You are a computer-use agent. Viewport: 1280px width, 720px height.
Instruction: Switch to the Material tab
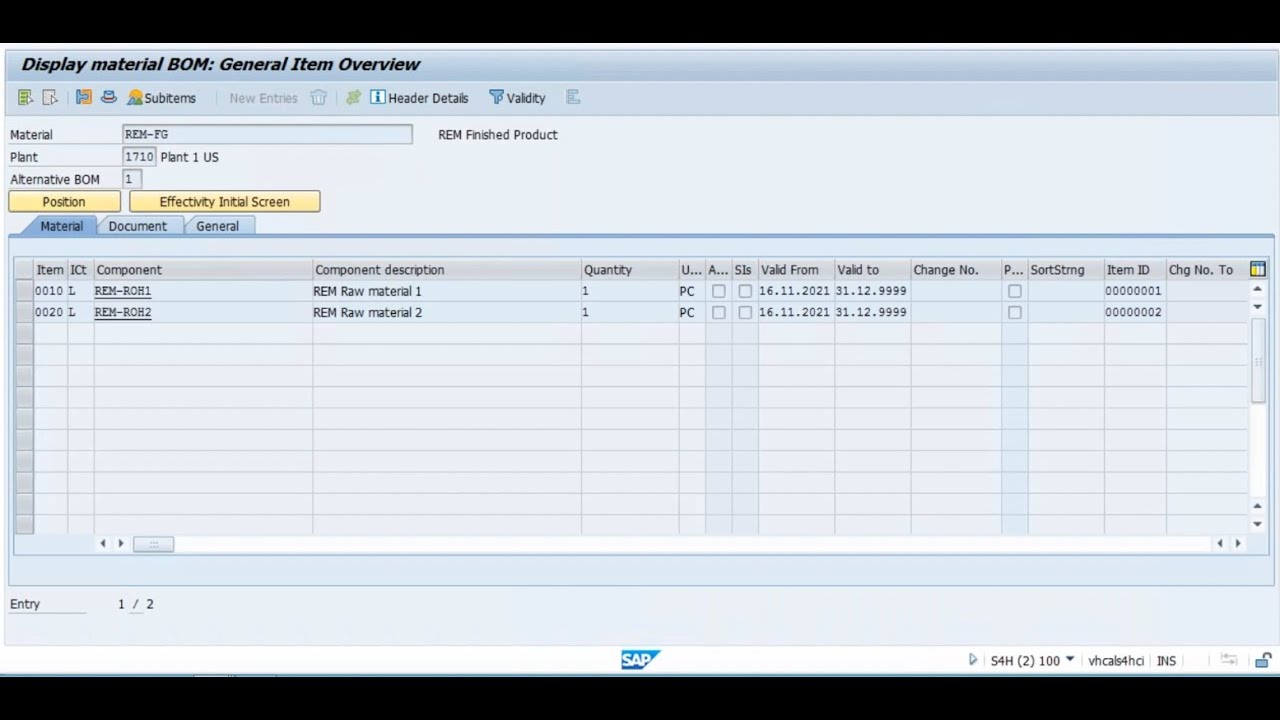tap(61, 226)
